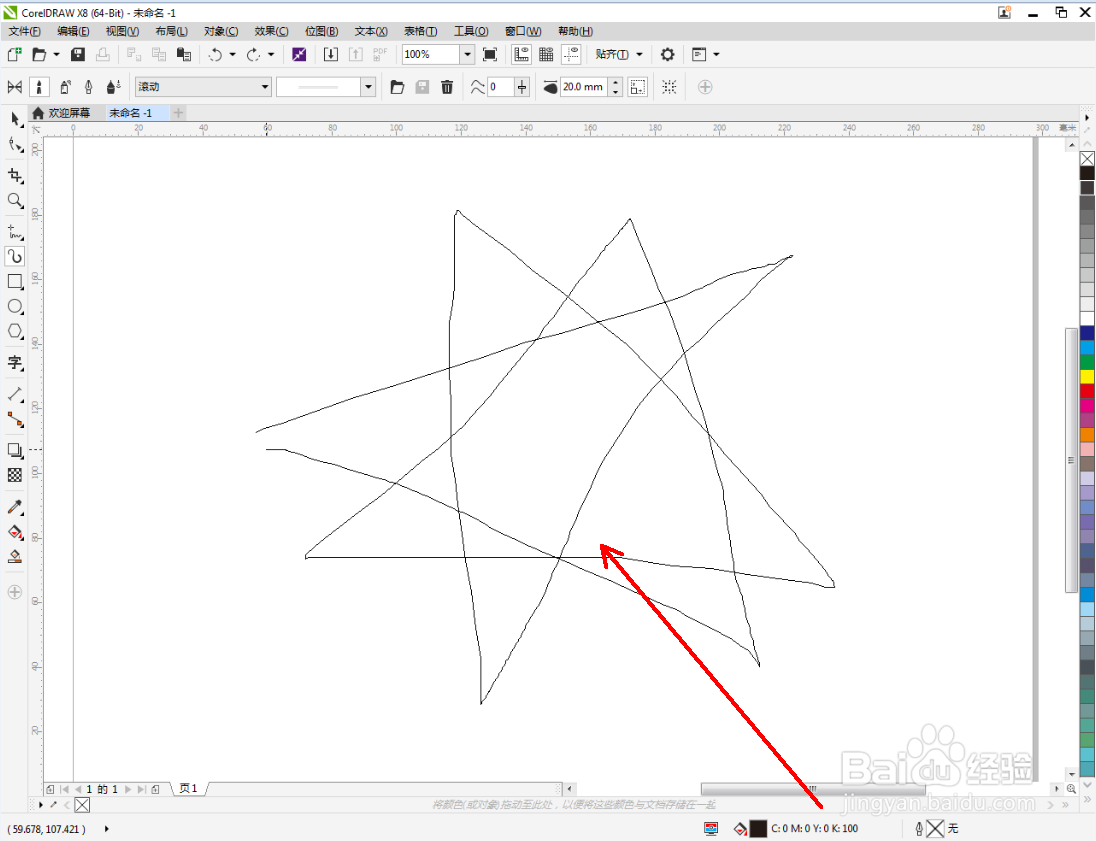Switch to the 未命名-1 document tab
The image size is (1096, 841).
[136, 113]
